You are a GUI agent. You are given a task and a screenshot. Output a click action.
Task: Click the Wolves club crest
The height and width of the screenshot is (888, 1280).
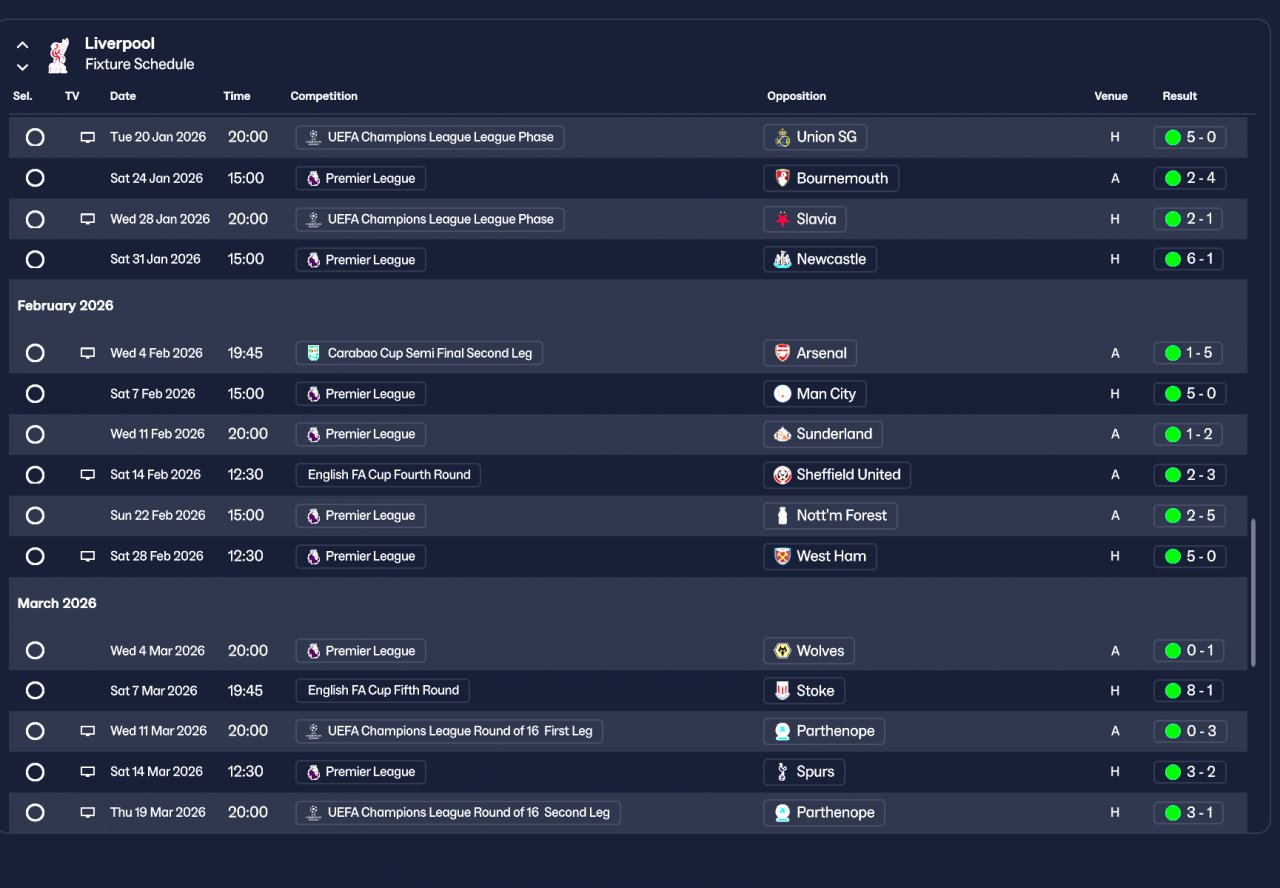[x=783, y=651]
